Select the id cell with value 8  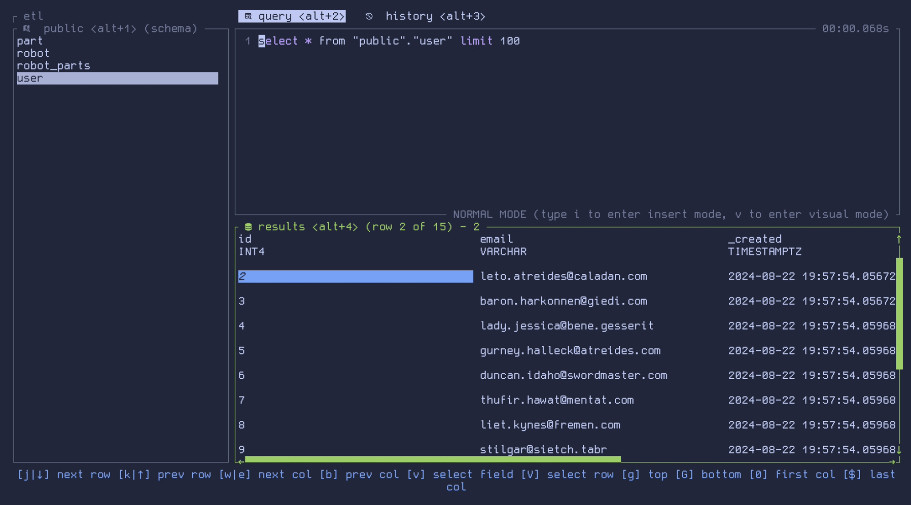tap(355, 425)
